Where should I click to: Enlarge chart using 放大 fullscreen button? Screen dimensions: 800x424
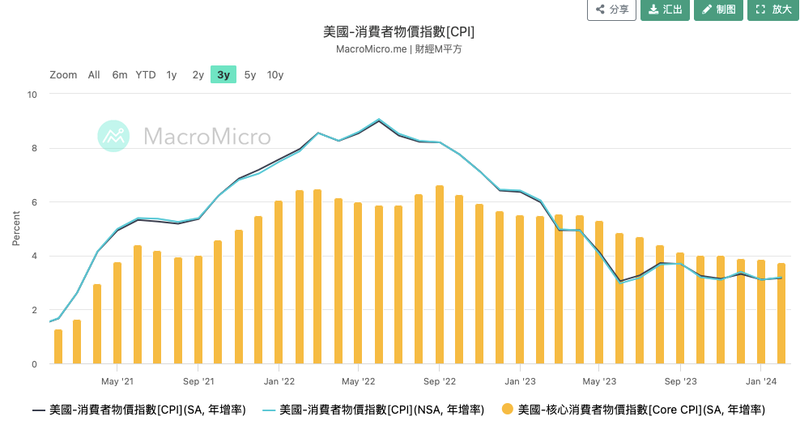coord(773,9)
